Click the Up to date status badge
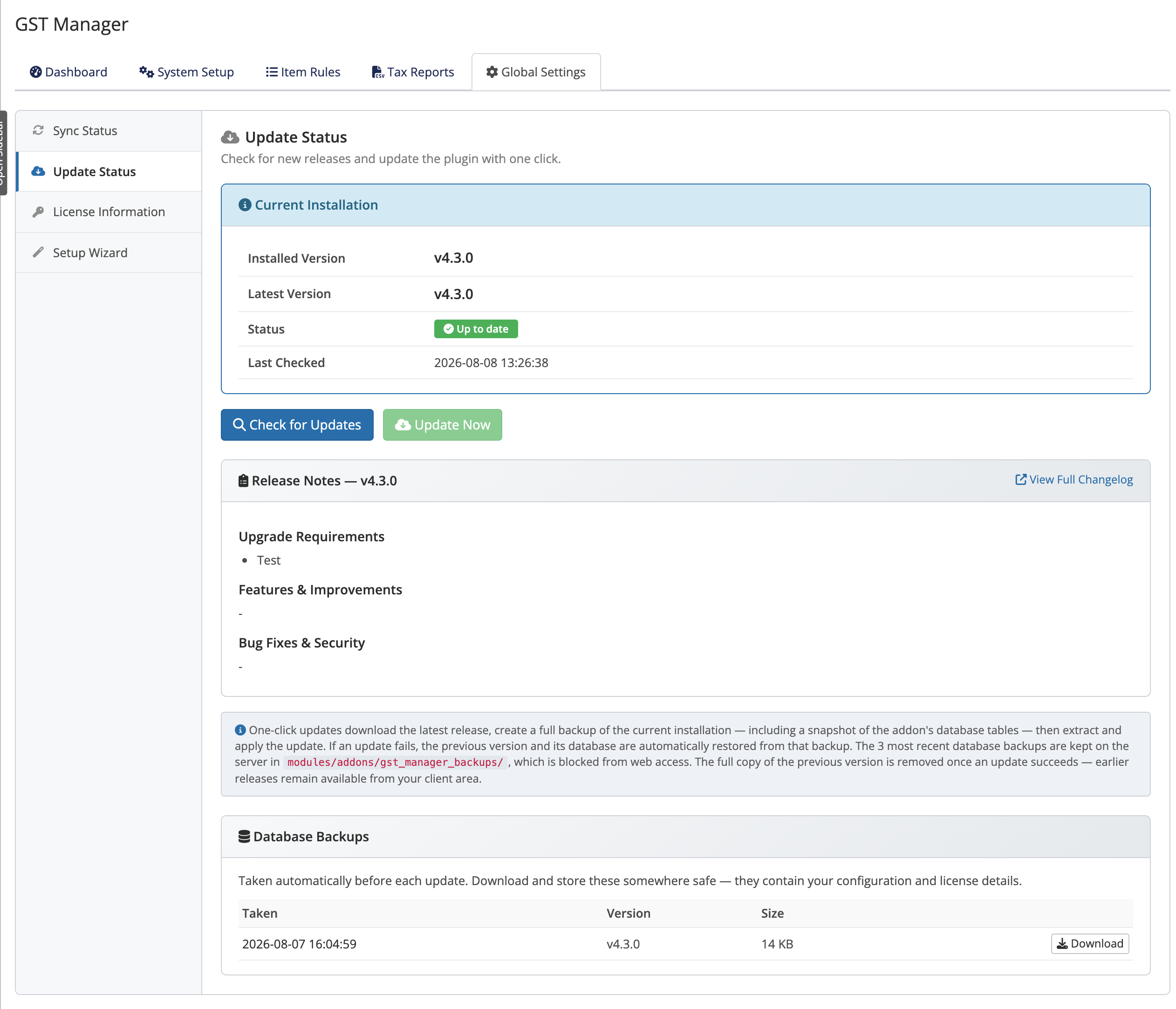Viewport: 1176px width, 1009px height. pos(476,329)
